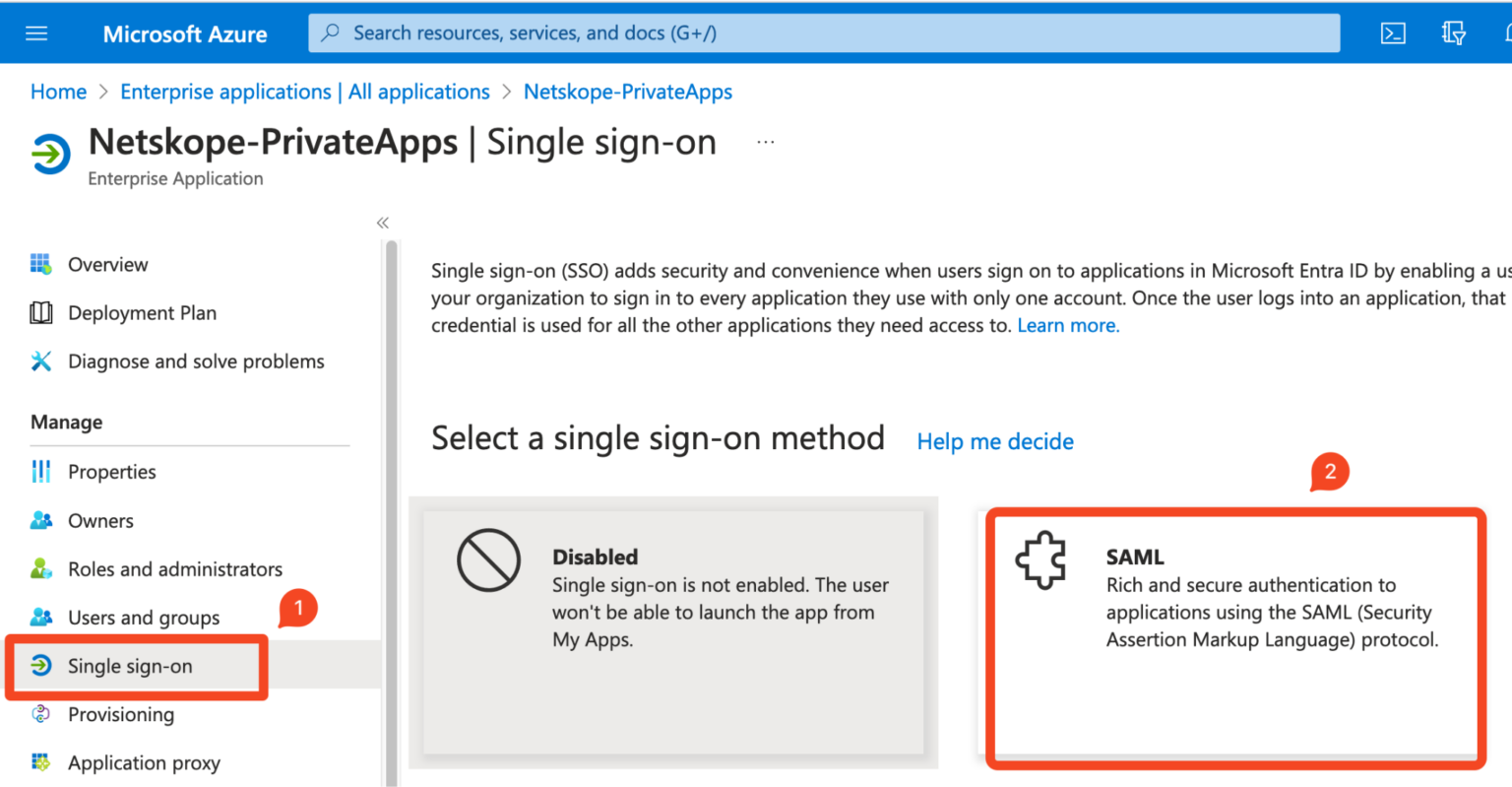Click Diagnose and solve problems wrench icon
Viewport: 1512px width, 787px height.
point(39,361)
